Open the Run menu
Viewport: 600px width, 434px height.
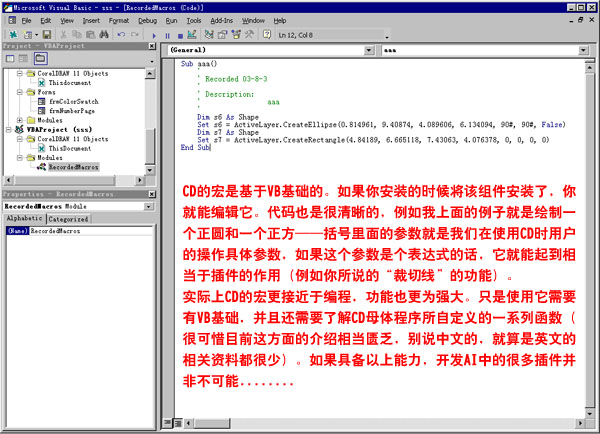(171, 21)
